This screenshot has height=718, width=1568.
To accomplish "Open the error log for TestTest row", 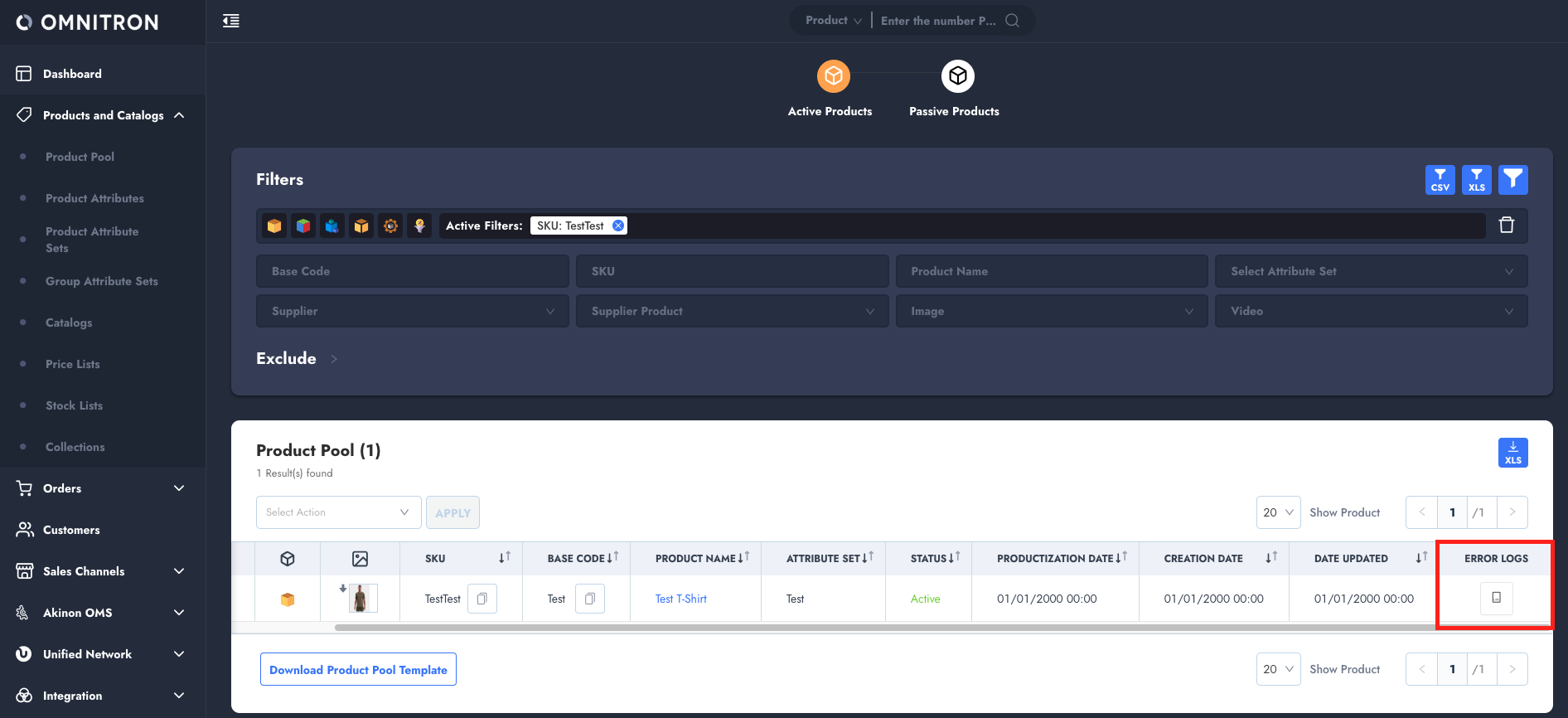I will [1496, 598].
